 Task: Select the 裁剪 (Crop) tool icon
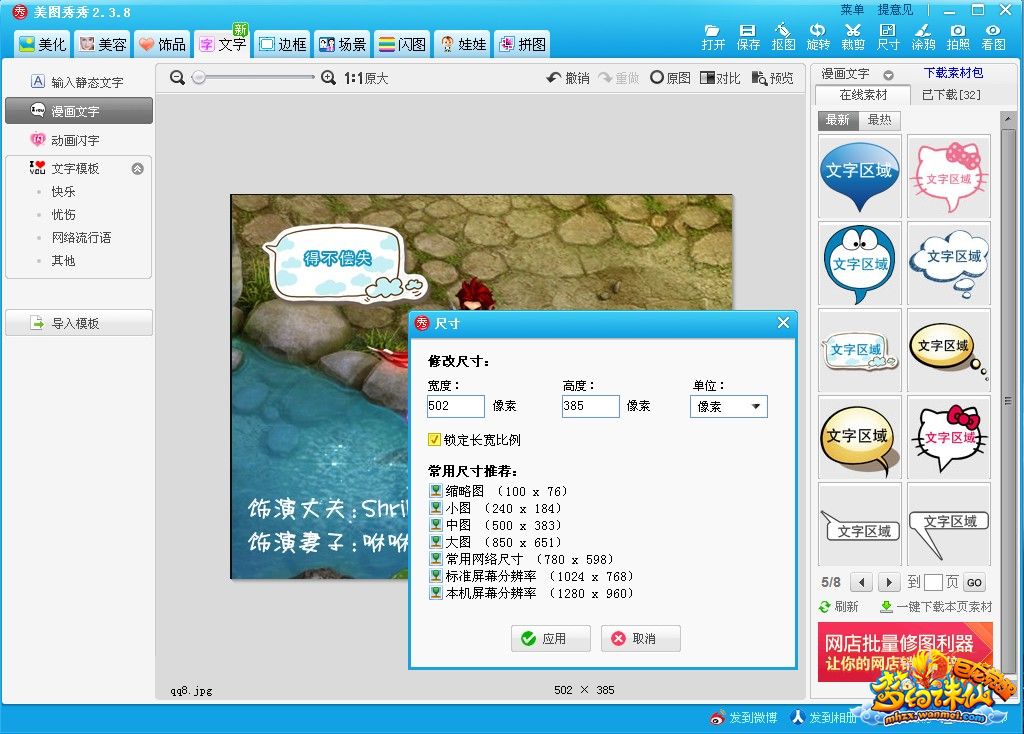pos(853,31)
